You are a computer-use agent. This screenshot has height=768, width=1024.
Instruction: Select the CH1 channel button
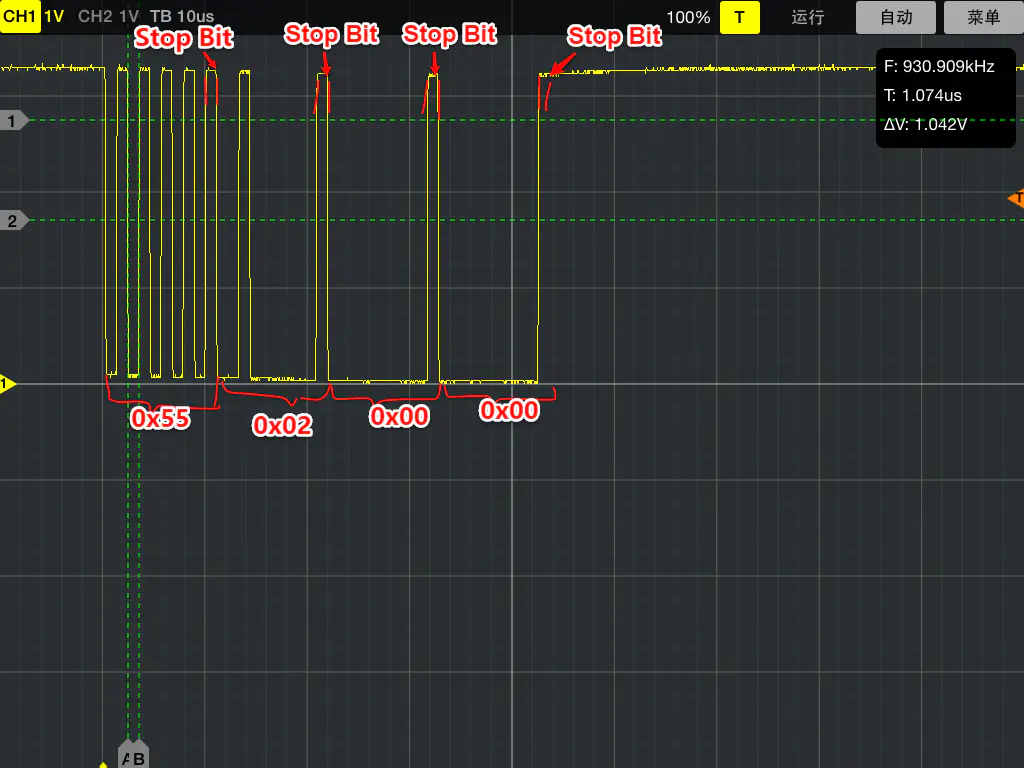point(20,16)
